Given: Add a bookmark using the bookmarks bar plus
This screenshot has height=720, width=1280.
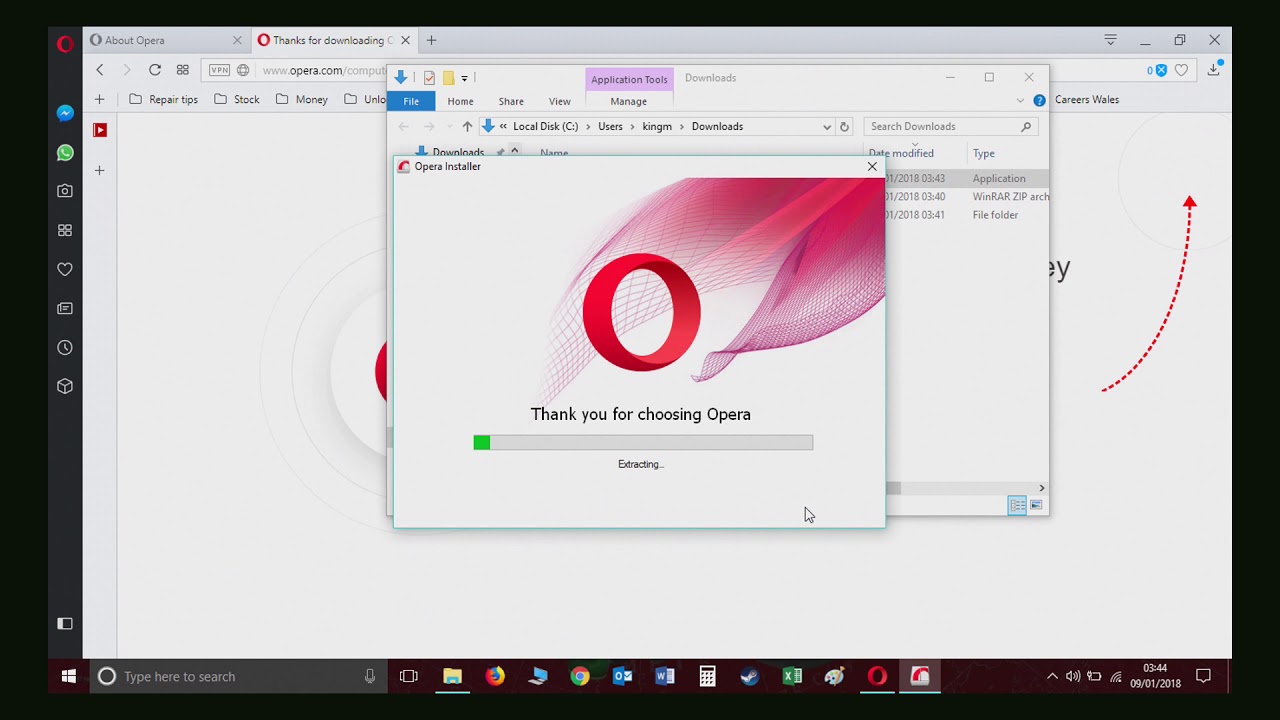Looking at the screenshot, I should click(99, 99).
